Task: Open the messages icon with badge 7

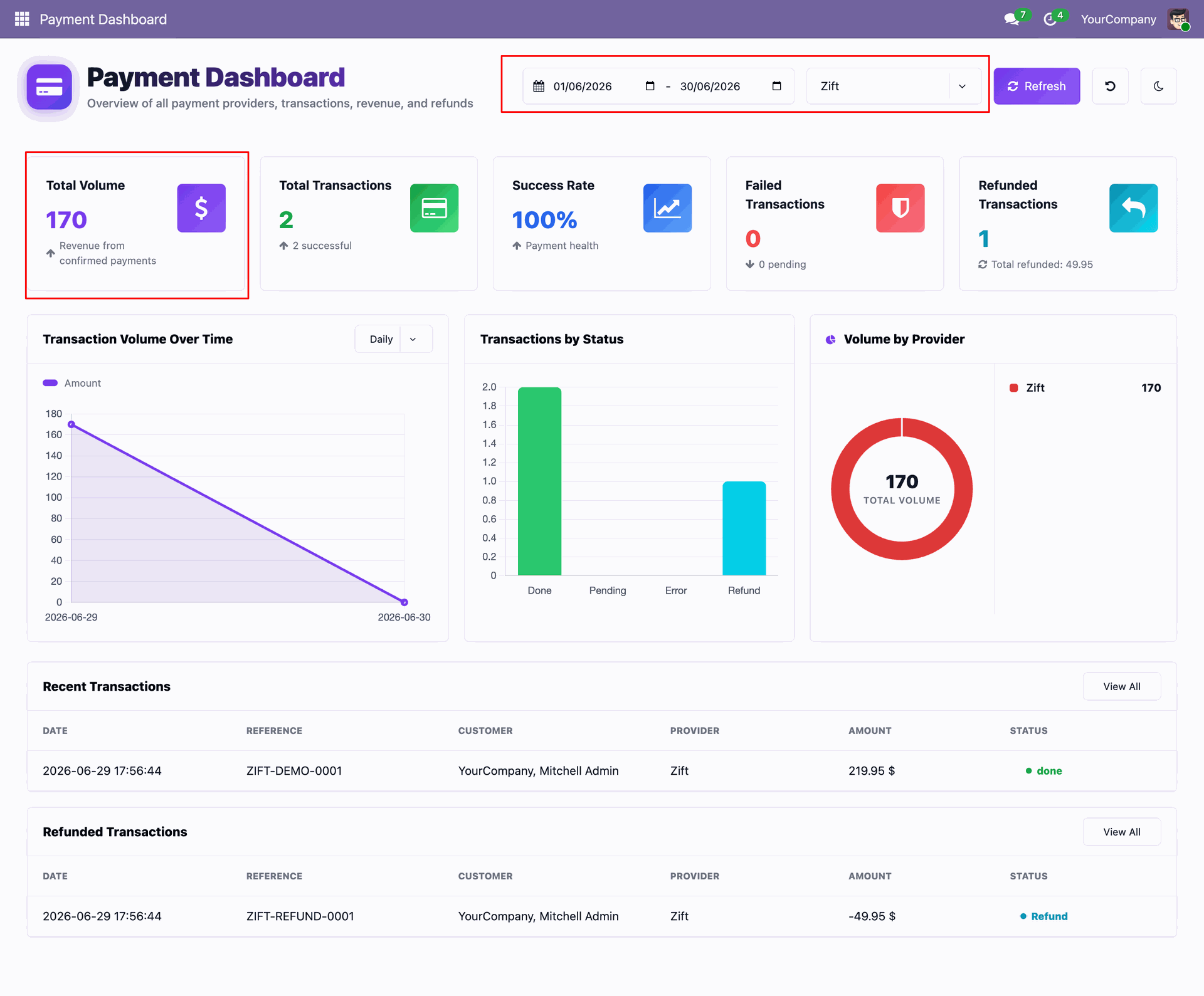Action: 1011,19
